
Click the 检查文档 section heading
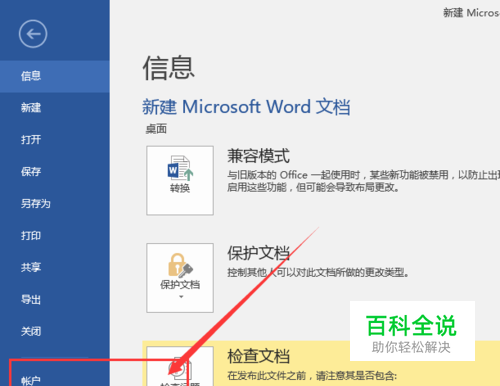[258, 356]
